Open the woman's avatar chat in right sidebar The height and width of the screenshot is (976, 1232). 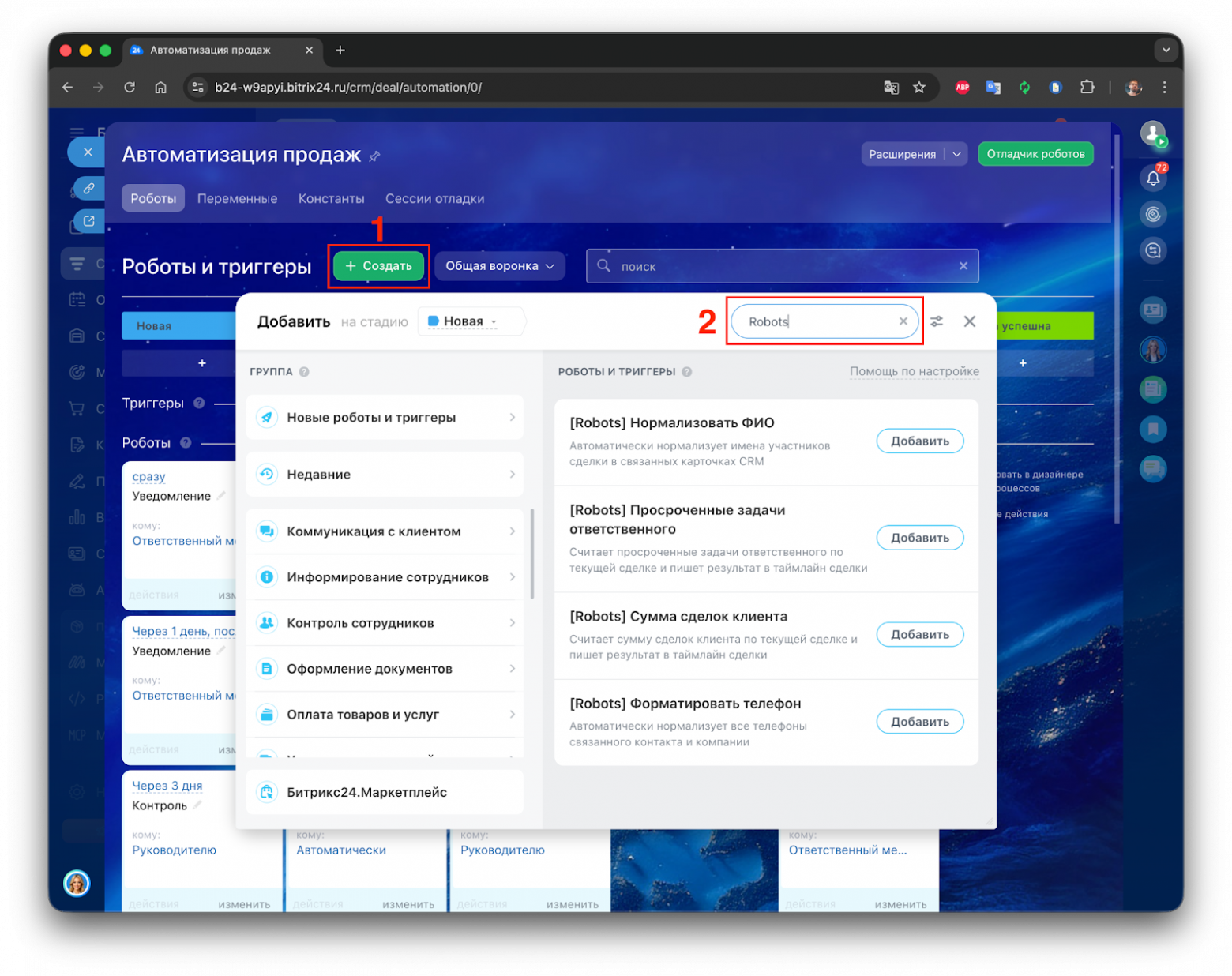pos(1153,349)
